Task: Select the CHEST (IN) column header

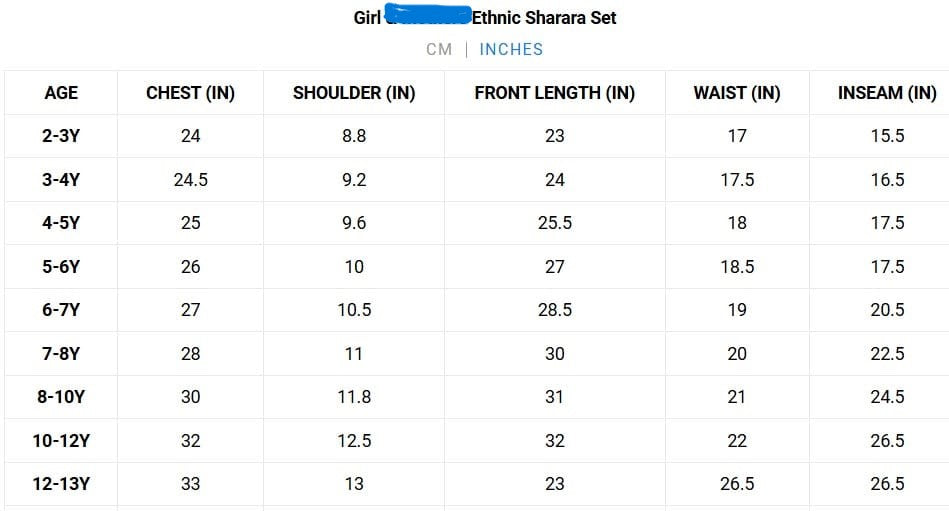Action: [190, 93]
